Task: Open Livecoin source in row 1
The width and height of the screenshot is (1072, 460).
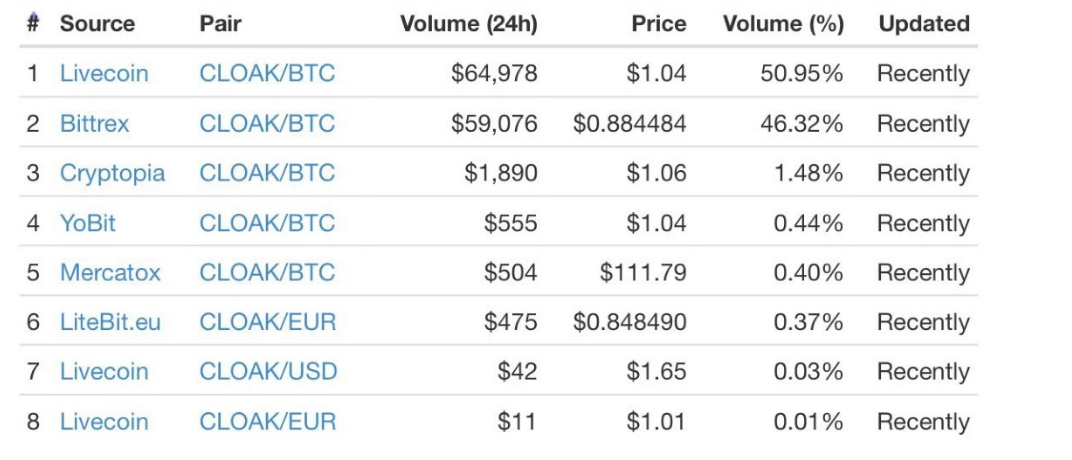Action: pos(104,73)
